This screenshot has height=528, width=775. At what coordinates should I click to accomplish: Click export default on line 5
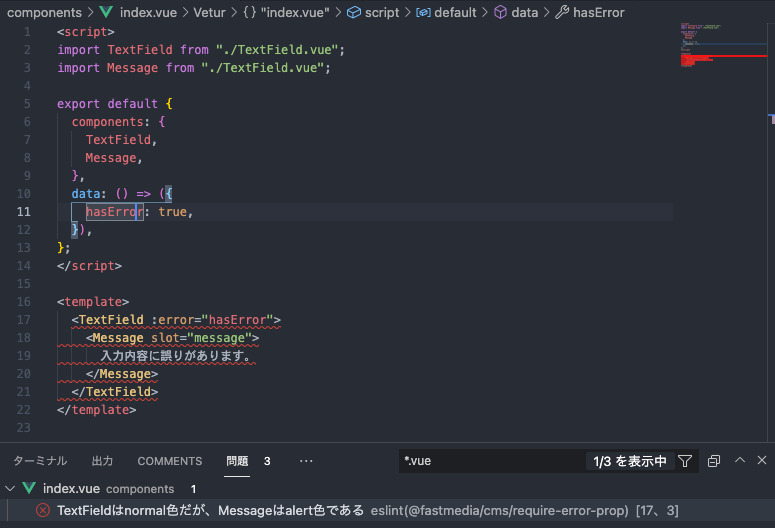tap(107, 104)
